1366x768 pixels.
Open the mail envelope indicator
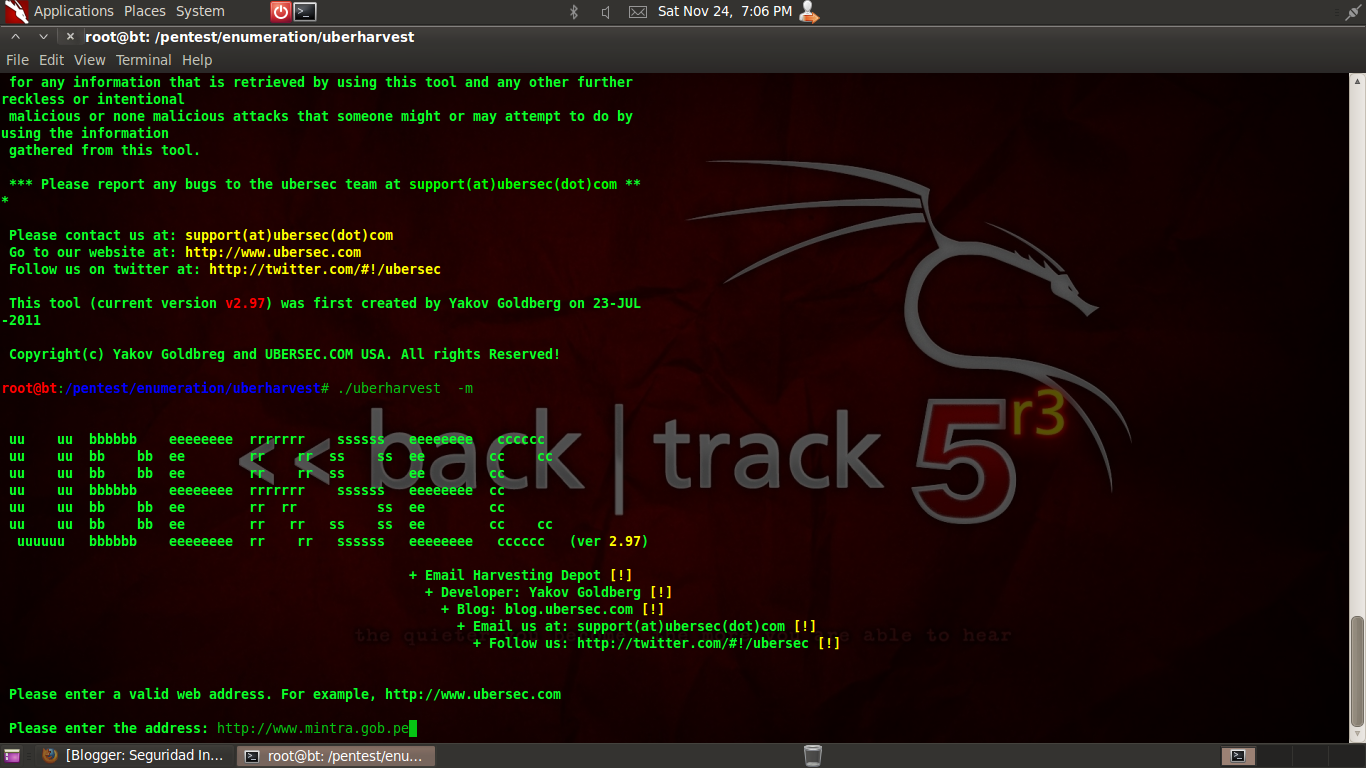[x=638, y=12]
